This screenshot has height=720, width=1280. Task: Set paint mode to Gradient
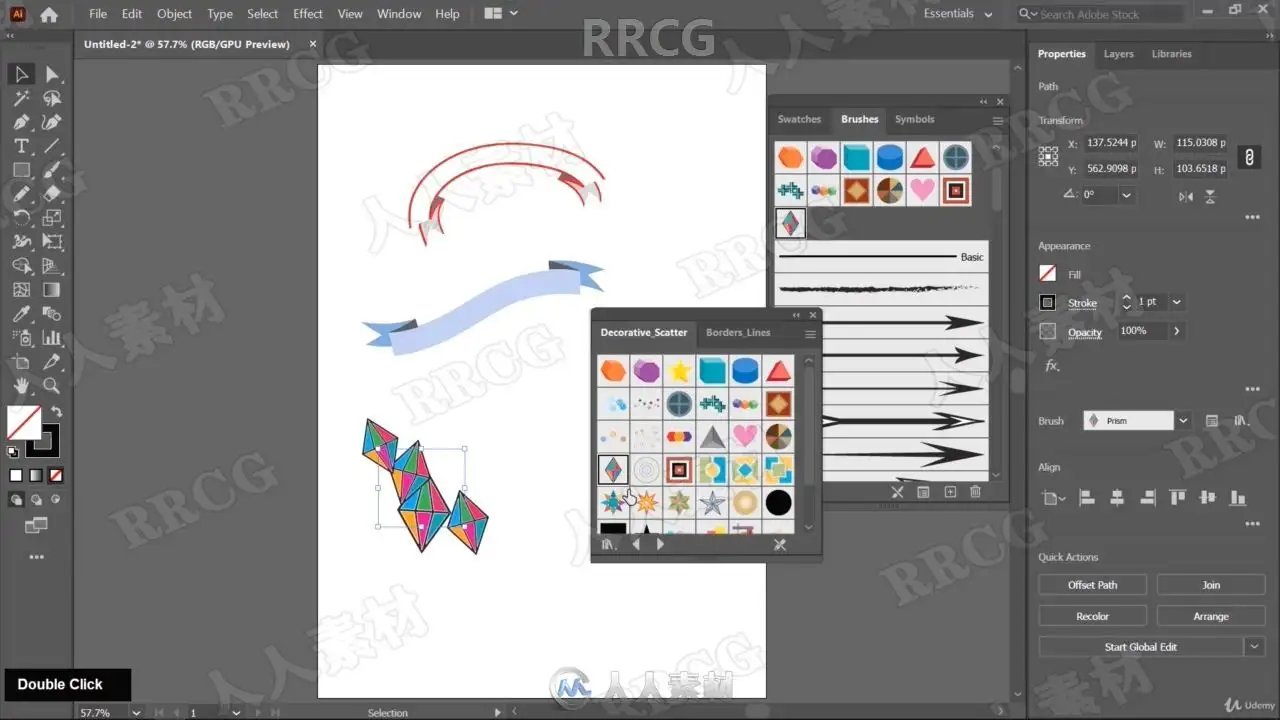coord(36,475)
